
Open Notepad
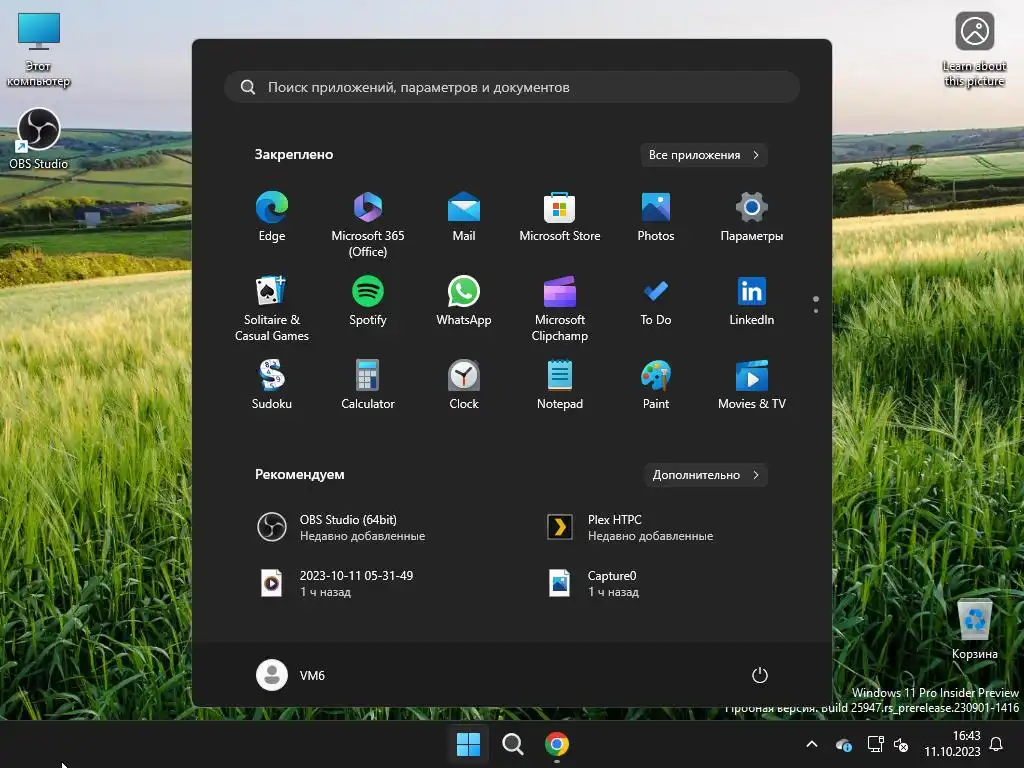click(560, 385)
